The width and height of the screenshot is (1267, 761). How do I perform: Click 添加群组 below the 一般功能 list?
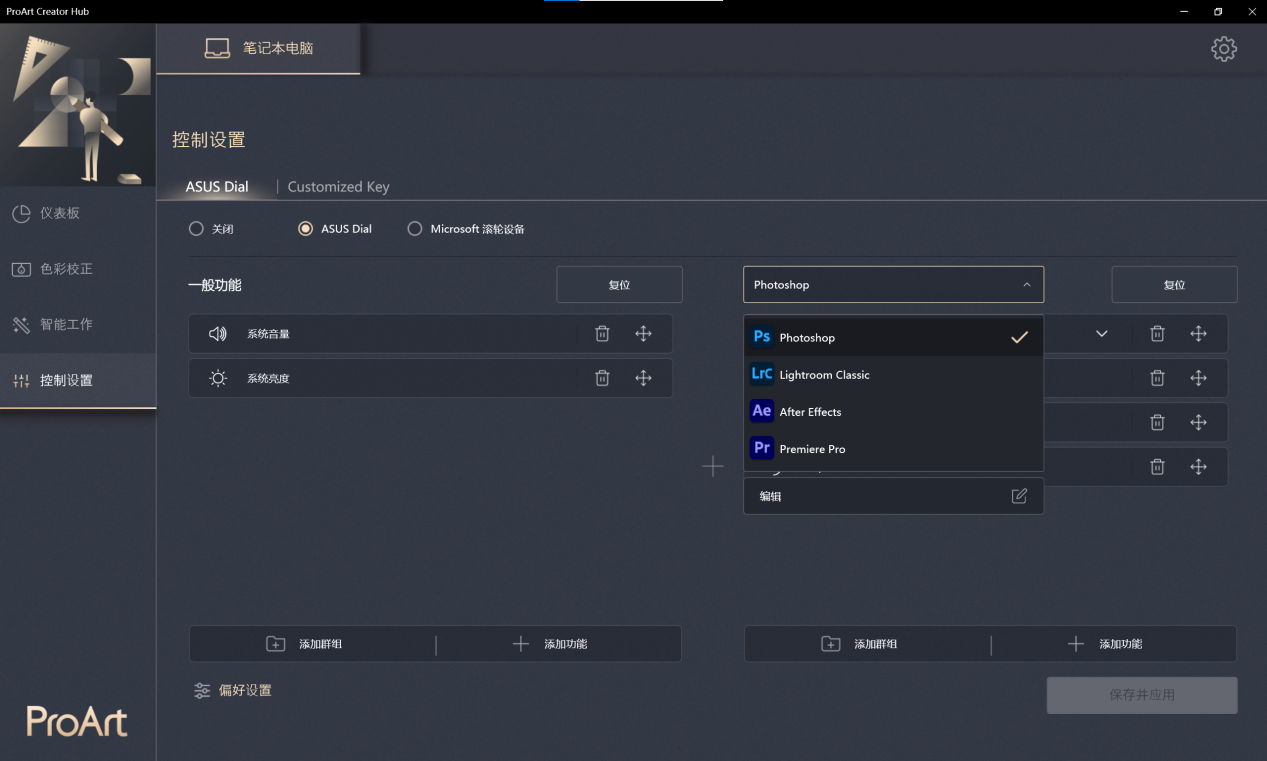click(304, 644)
